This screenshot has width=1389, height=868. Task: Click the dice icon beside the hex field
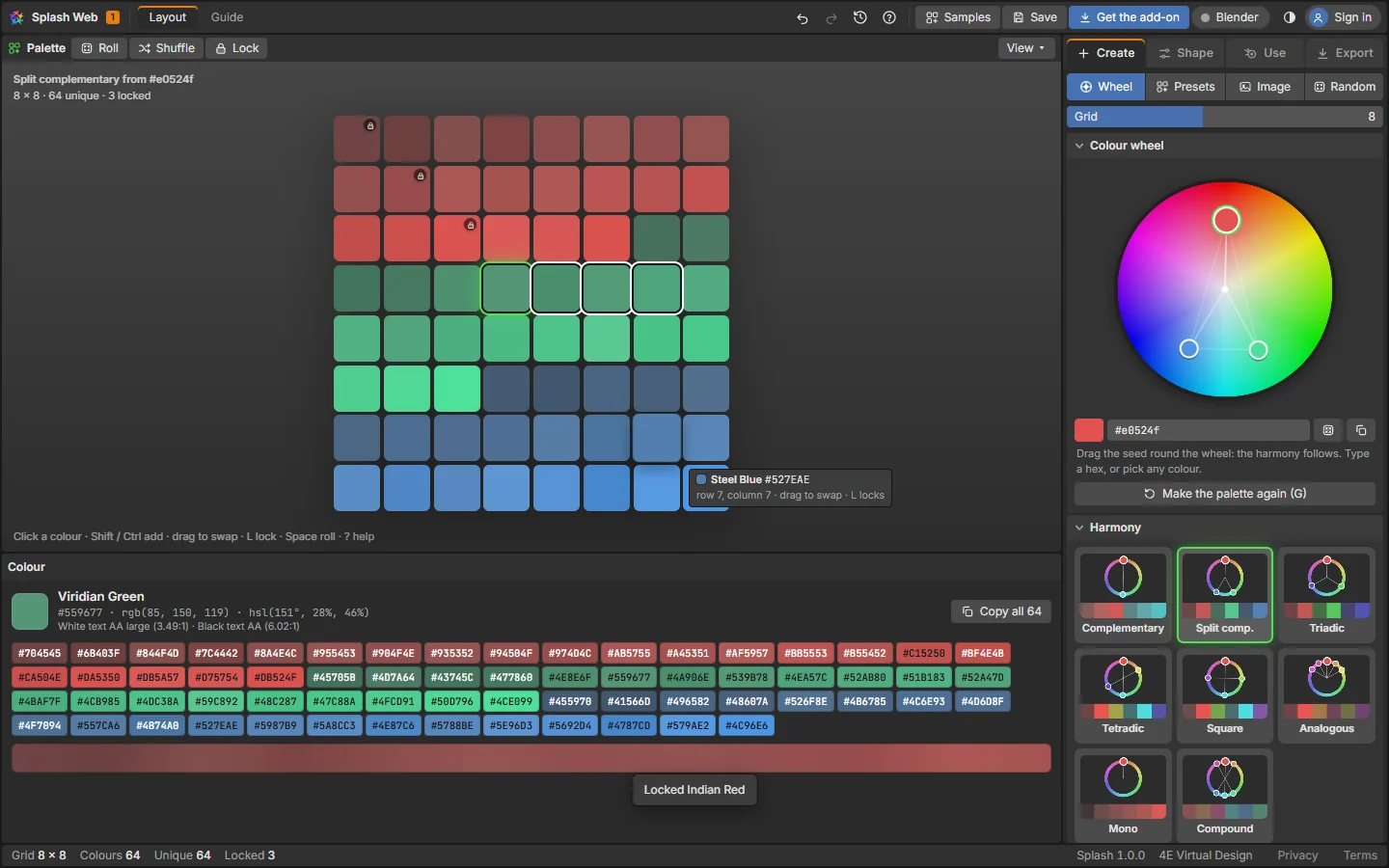1328,430
